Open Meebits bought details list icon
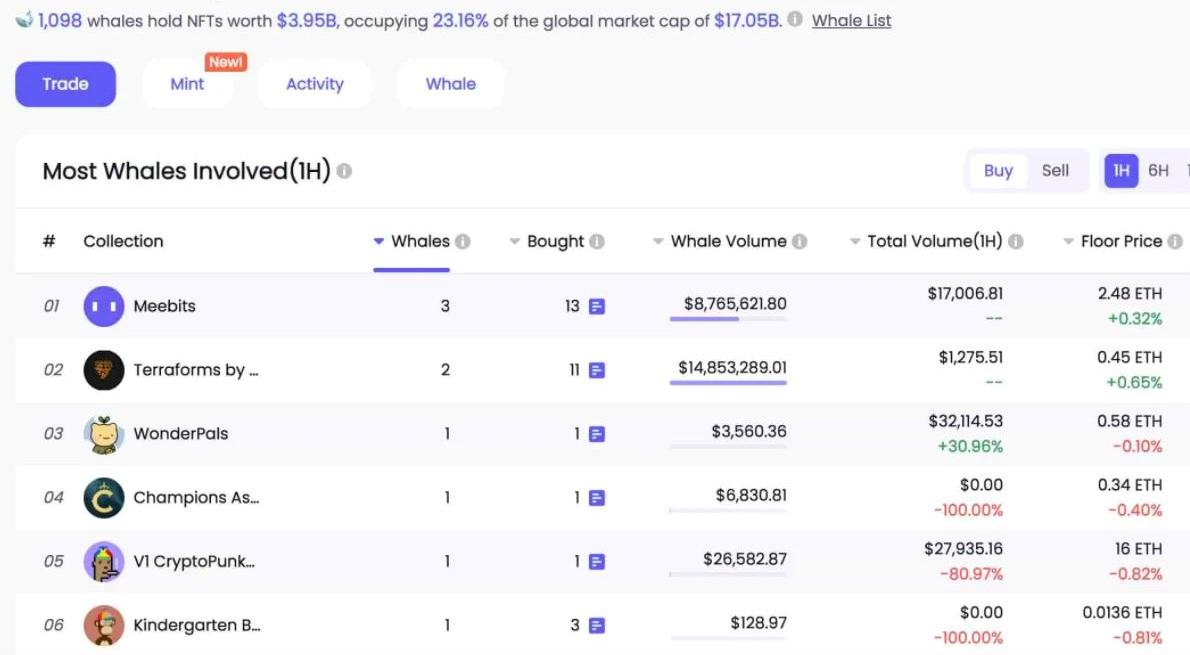 click(x=597, y=306)
